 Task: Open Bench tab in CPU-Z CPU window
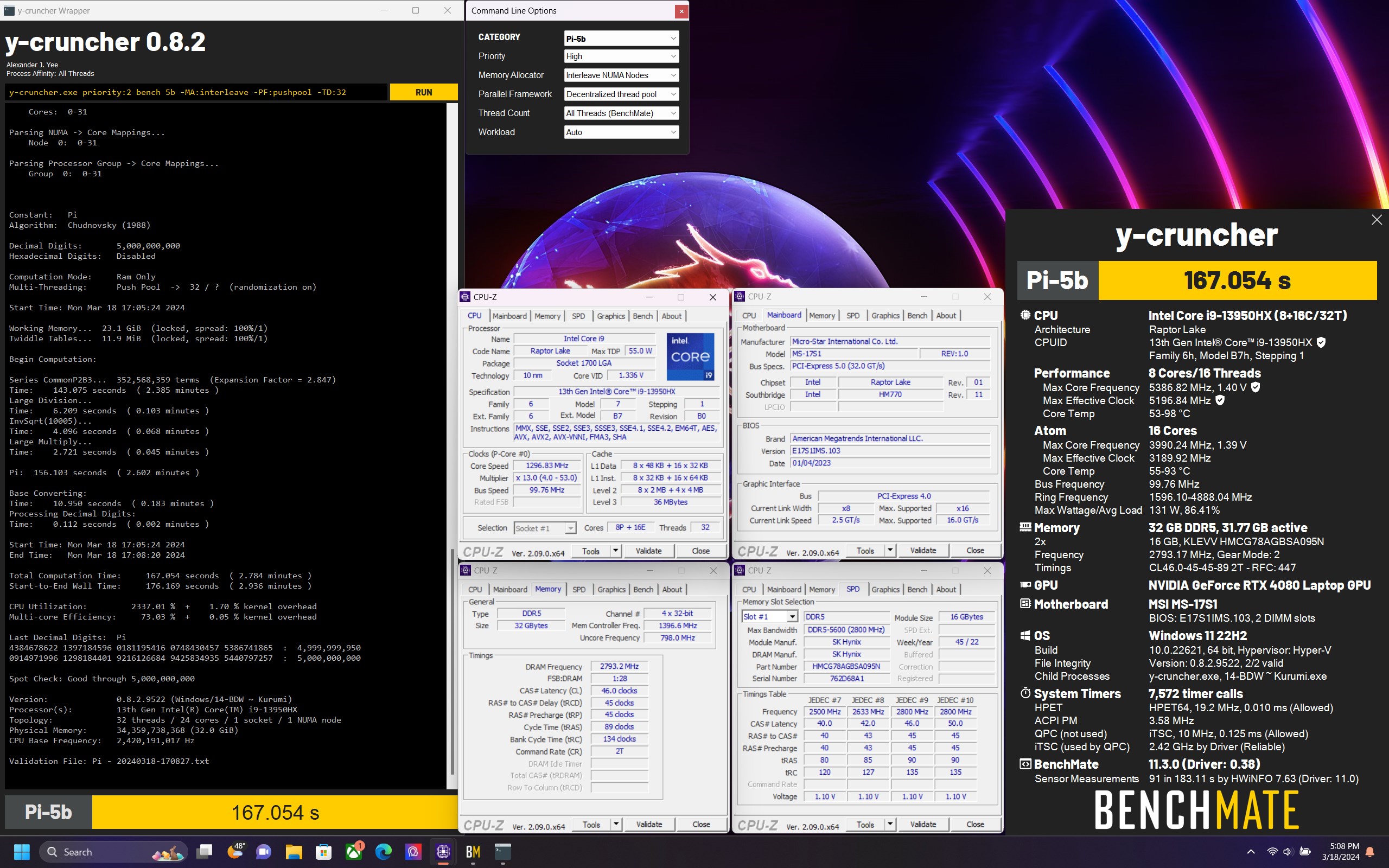(642, 316)
